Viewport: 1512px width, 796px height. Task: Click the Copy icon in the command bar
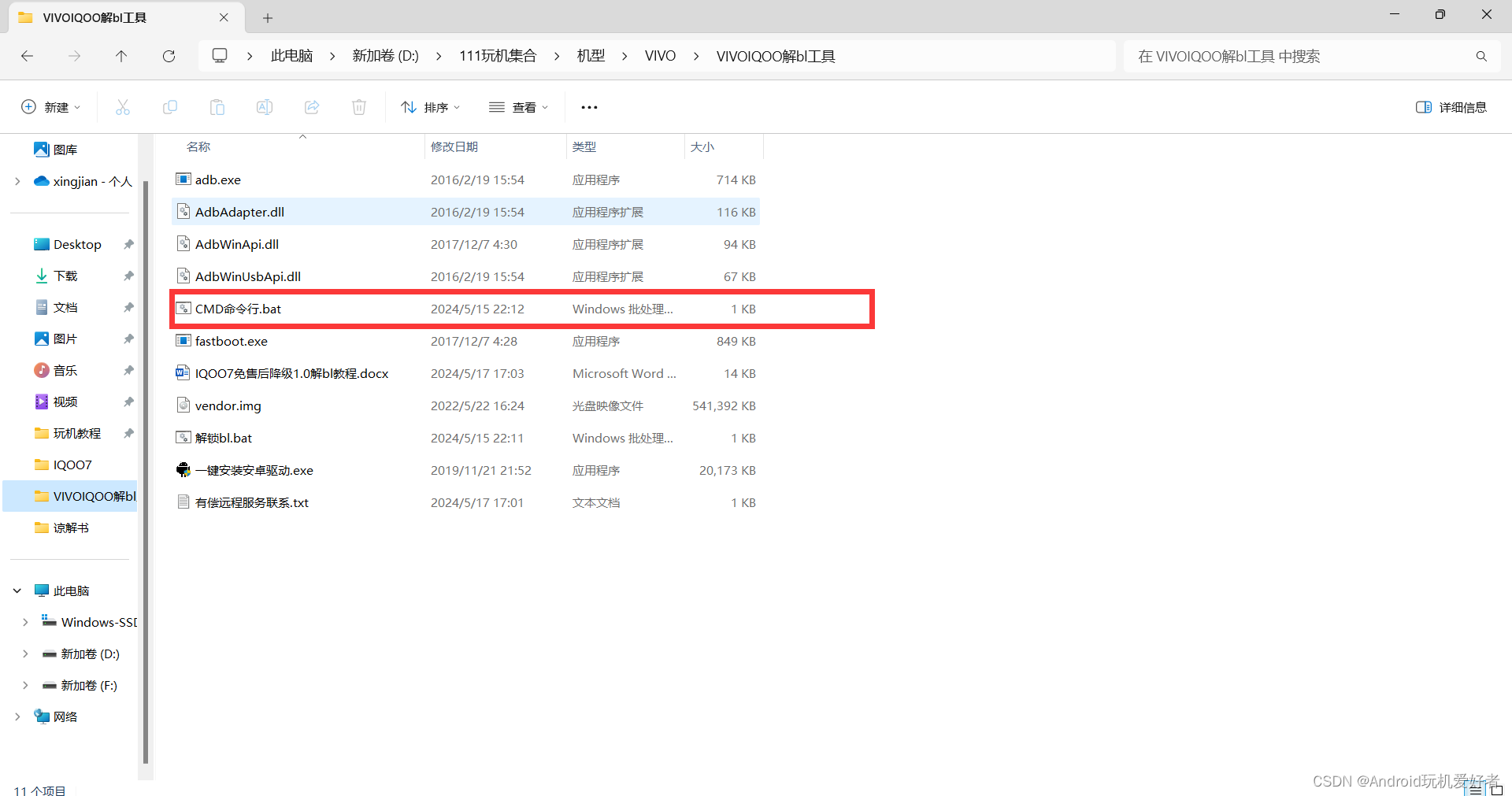click(170, 107)
